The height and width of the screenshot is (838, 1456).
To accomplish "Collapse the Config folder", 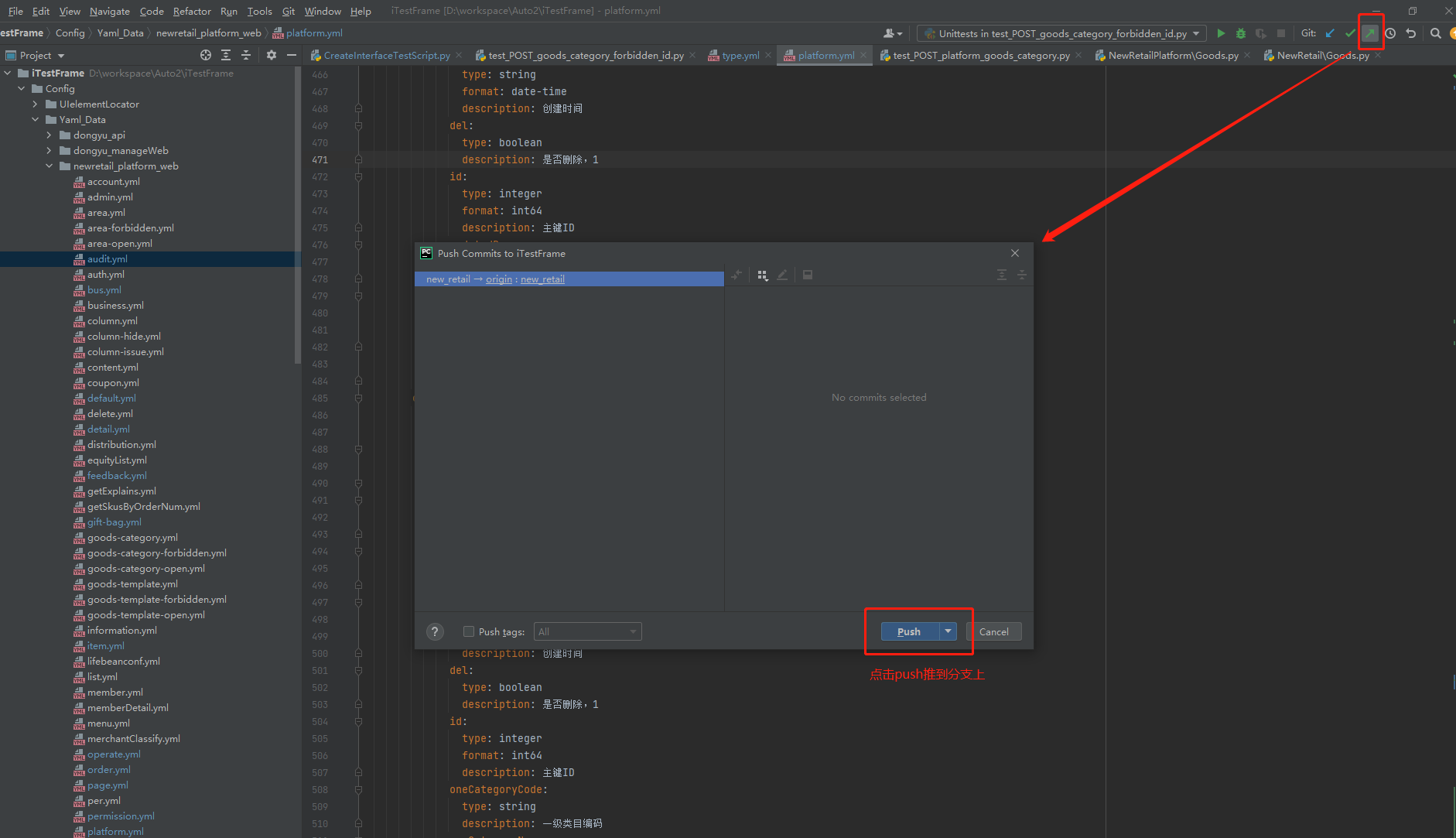I will tap(22, 88).
